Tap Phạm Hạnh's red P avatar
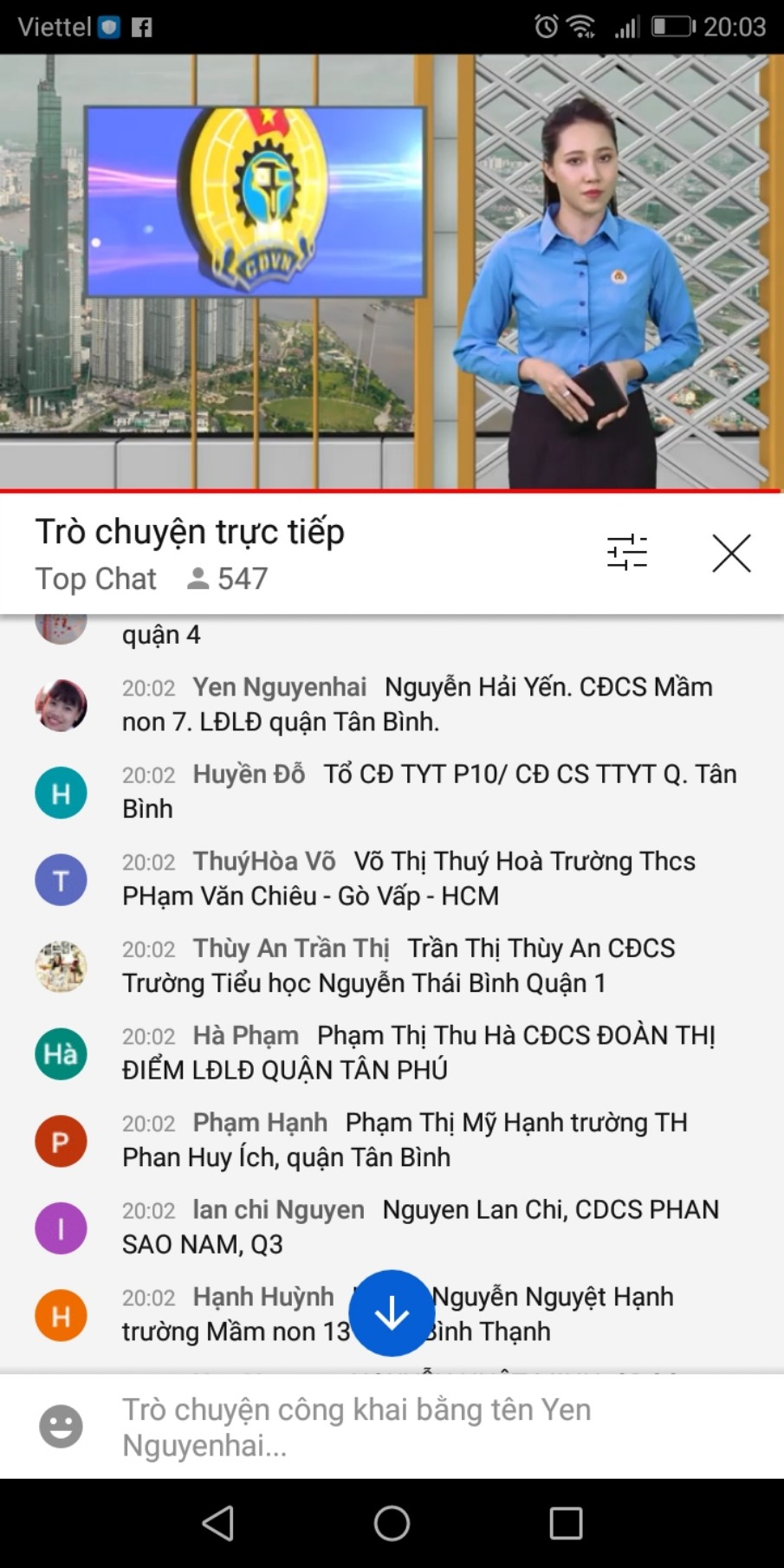784x1568 pixels. pyautogui.click(x=61, y=1141)
